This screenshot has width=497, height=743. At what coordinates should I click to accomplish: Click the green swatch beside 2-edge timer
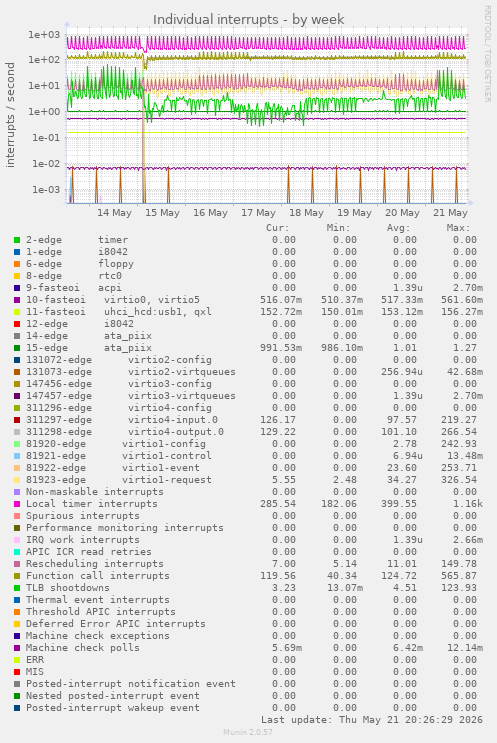click(17, 240)
